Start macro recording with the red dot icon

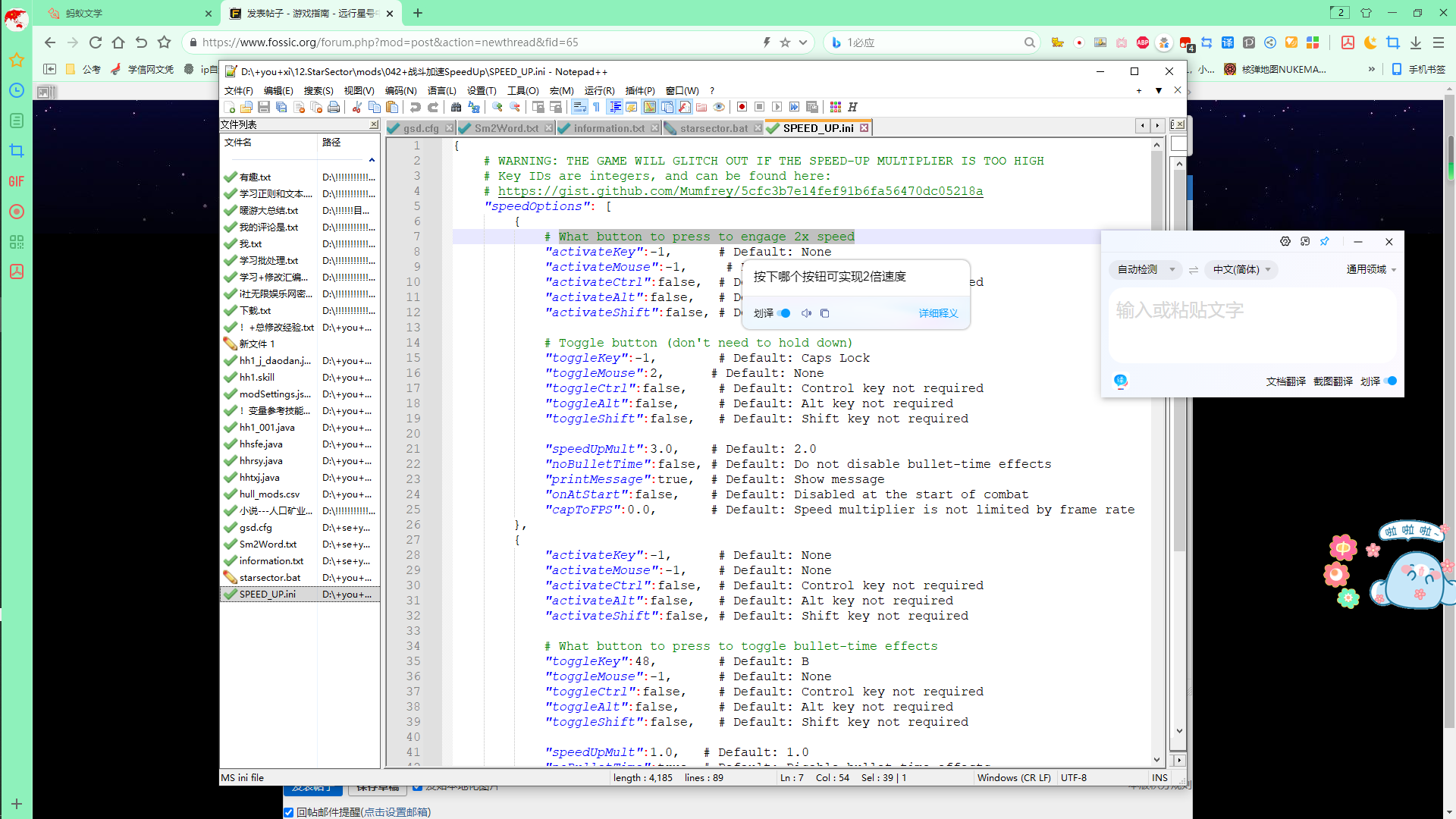click(742, 107)
